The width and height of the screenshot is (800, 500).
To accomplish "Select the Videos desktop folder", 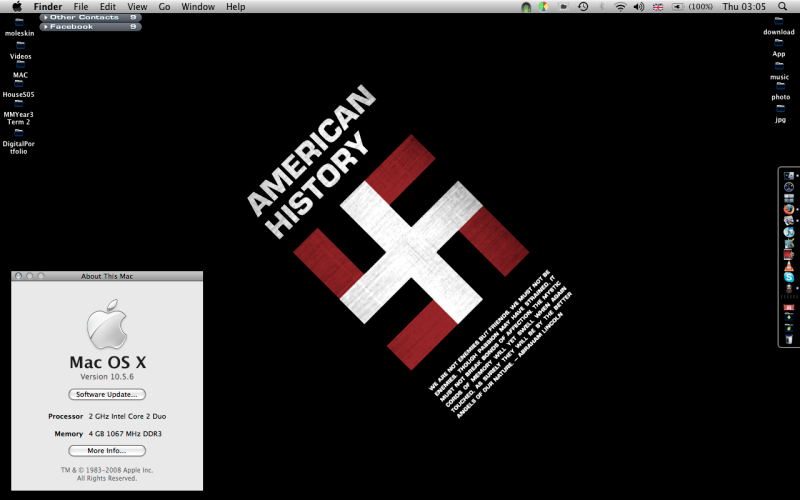I will [x=20, y=52].
